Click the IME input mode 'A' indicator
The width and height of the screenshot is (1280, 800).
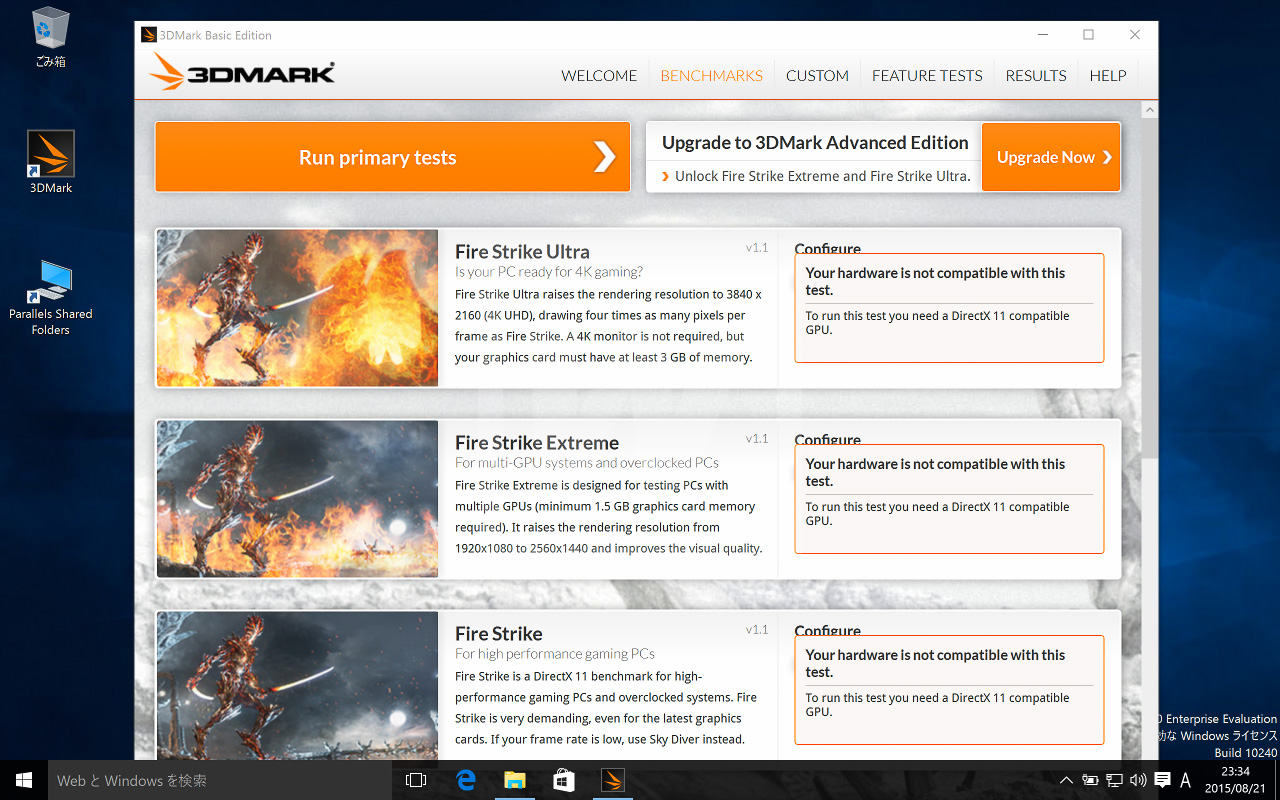(x=1186, y=780)
